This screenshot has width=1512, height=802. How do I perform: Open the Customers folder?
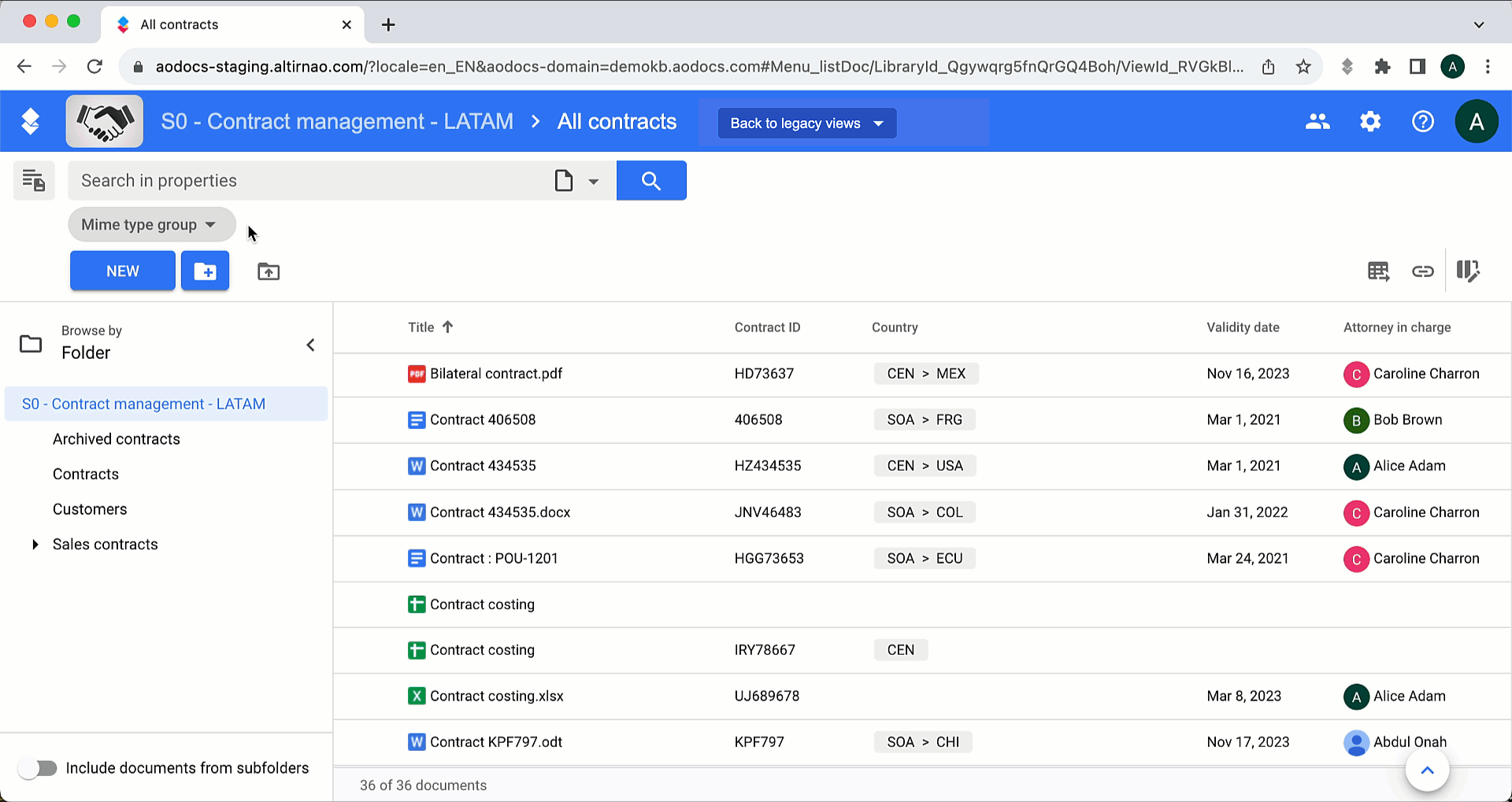tap(90, 509)
